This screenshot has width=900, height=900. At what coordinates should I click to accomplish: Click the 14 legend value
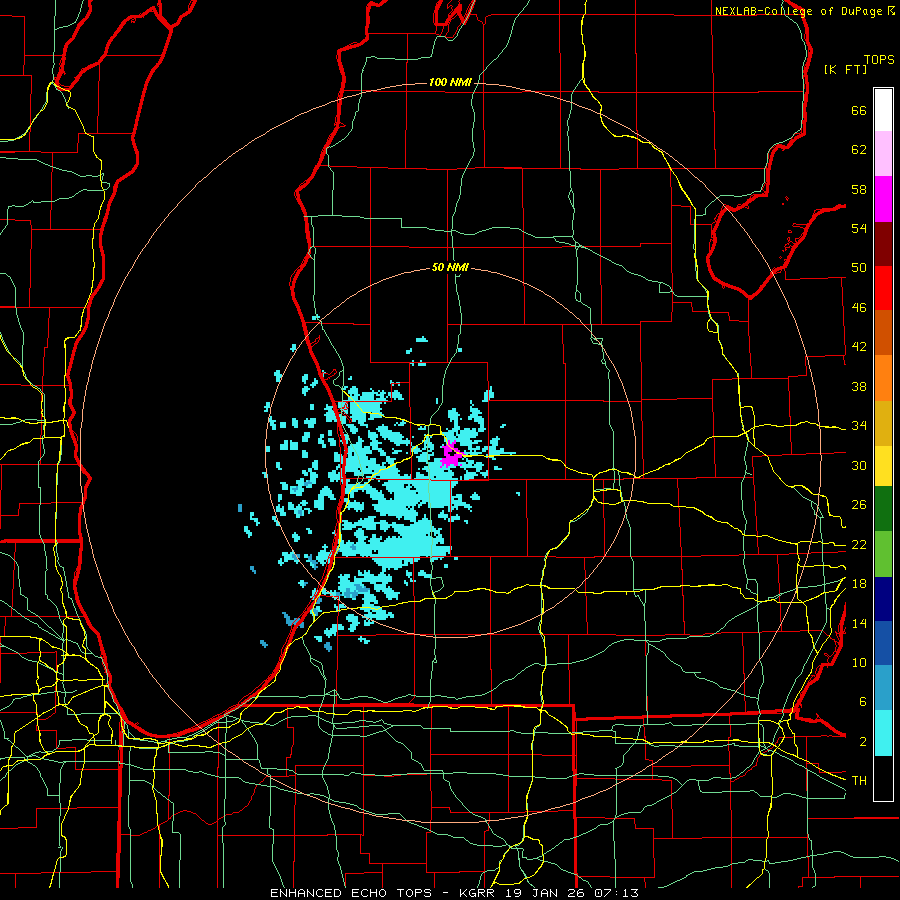tap(859, 623)
